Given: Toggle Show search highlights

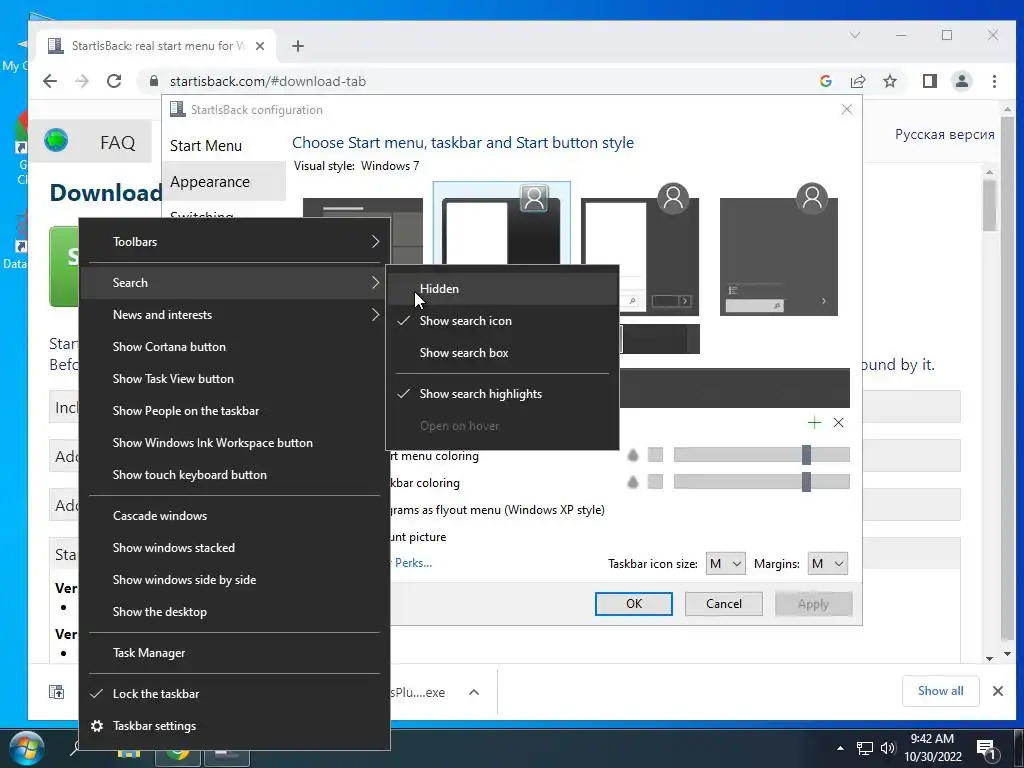Looking at the screenshot, I should click(x=502, y=394).
